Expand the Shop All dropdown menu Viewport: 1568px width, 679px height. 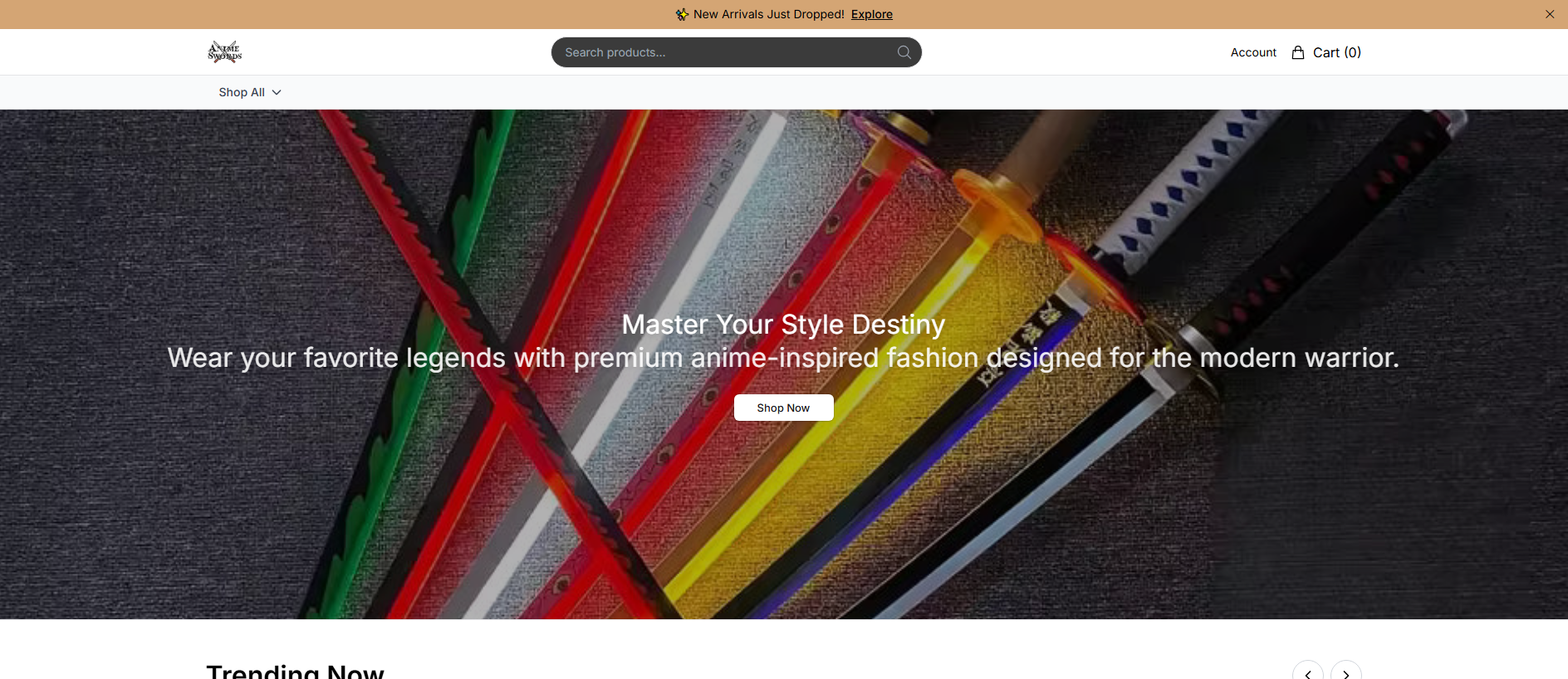coord(250,92)
